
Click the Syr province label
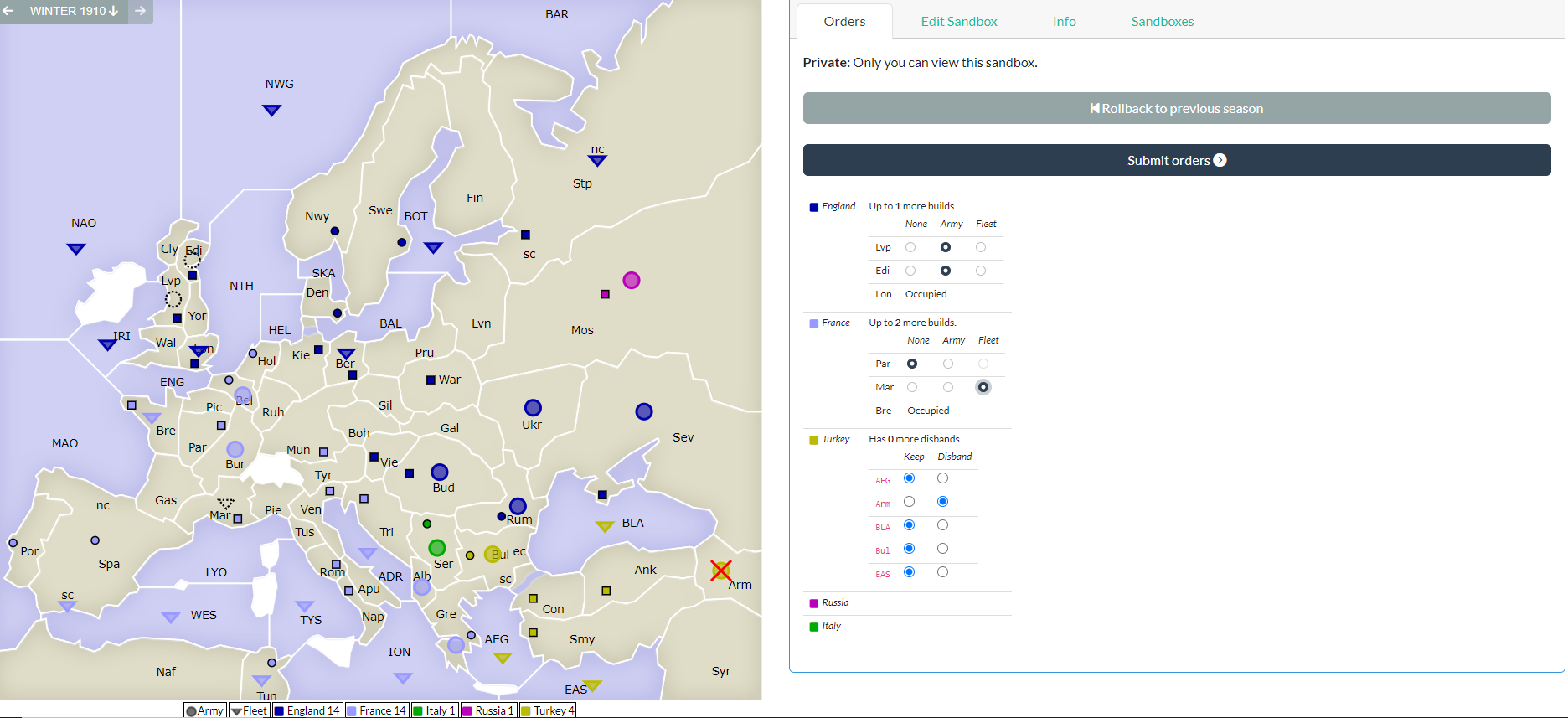(721, 671)
